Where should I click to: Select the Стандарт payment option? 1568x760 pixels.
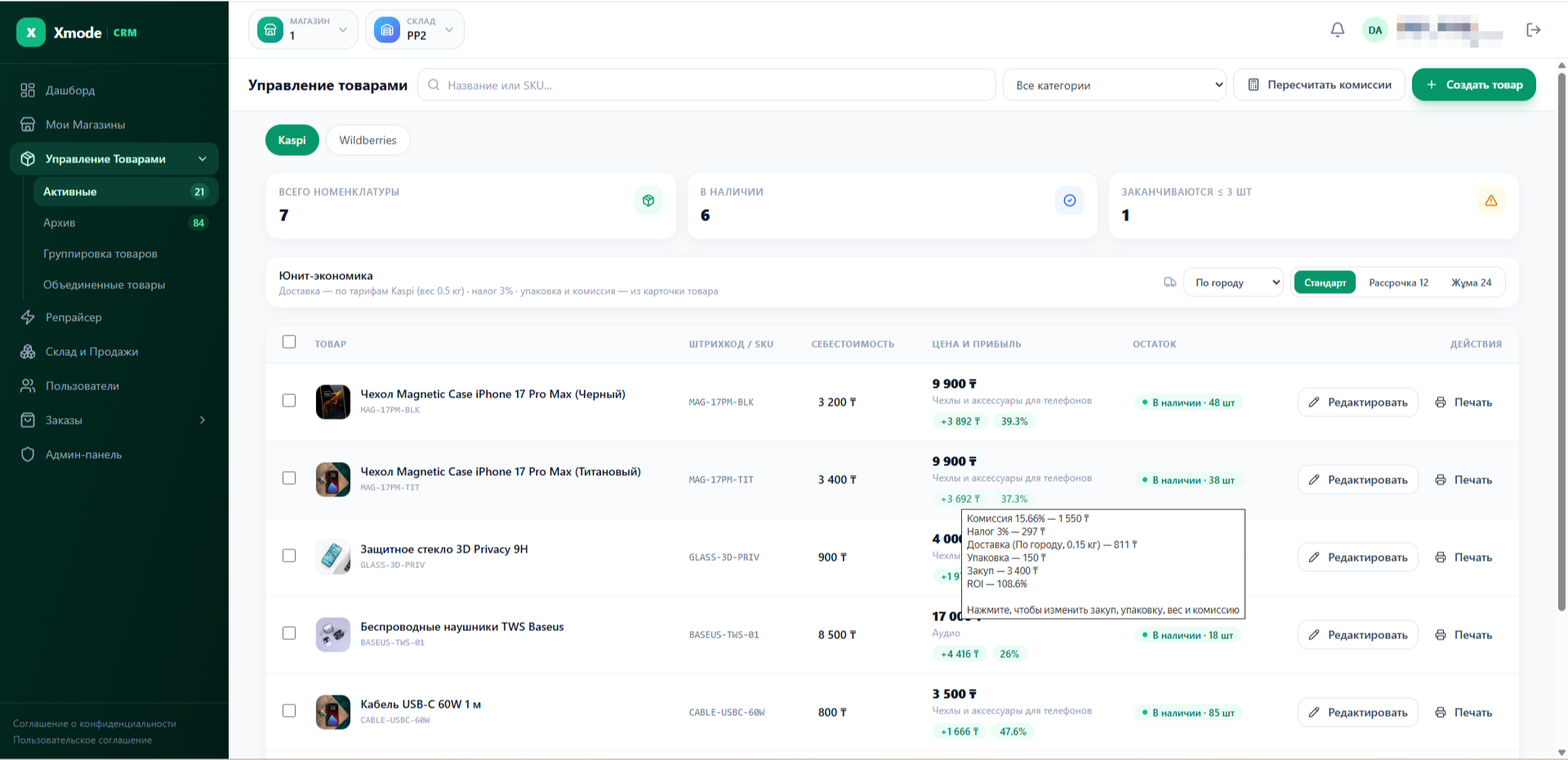[x=1325, y=282]
